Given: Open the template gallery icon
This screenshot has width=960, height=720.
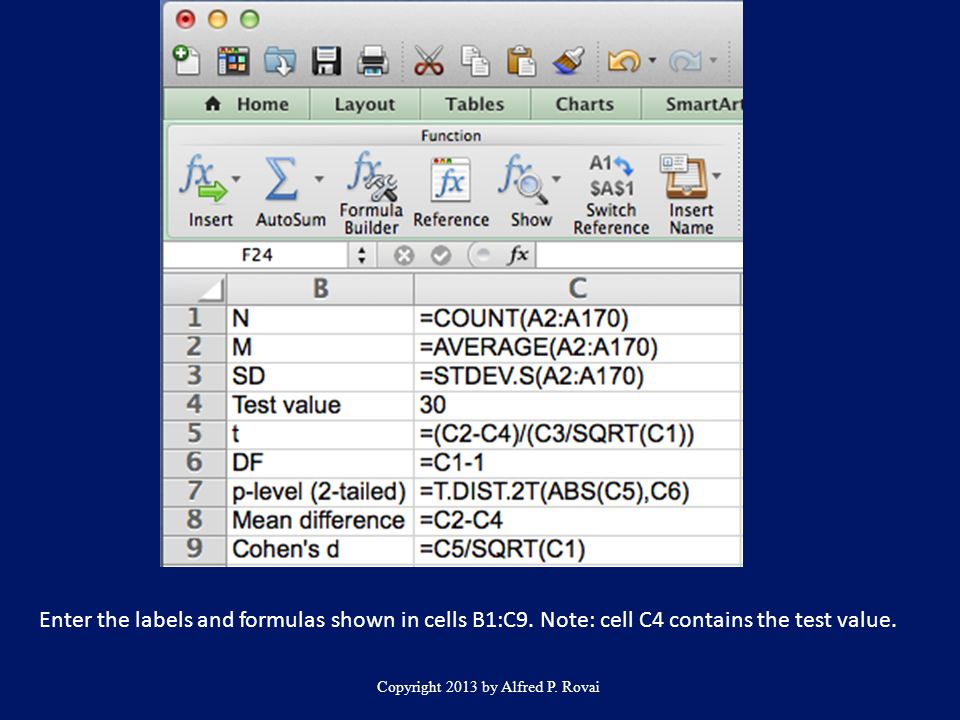Looking at the screenshot, I should (x=233, y=61).
